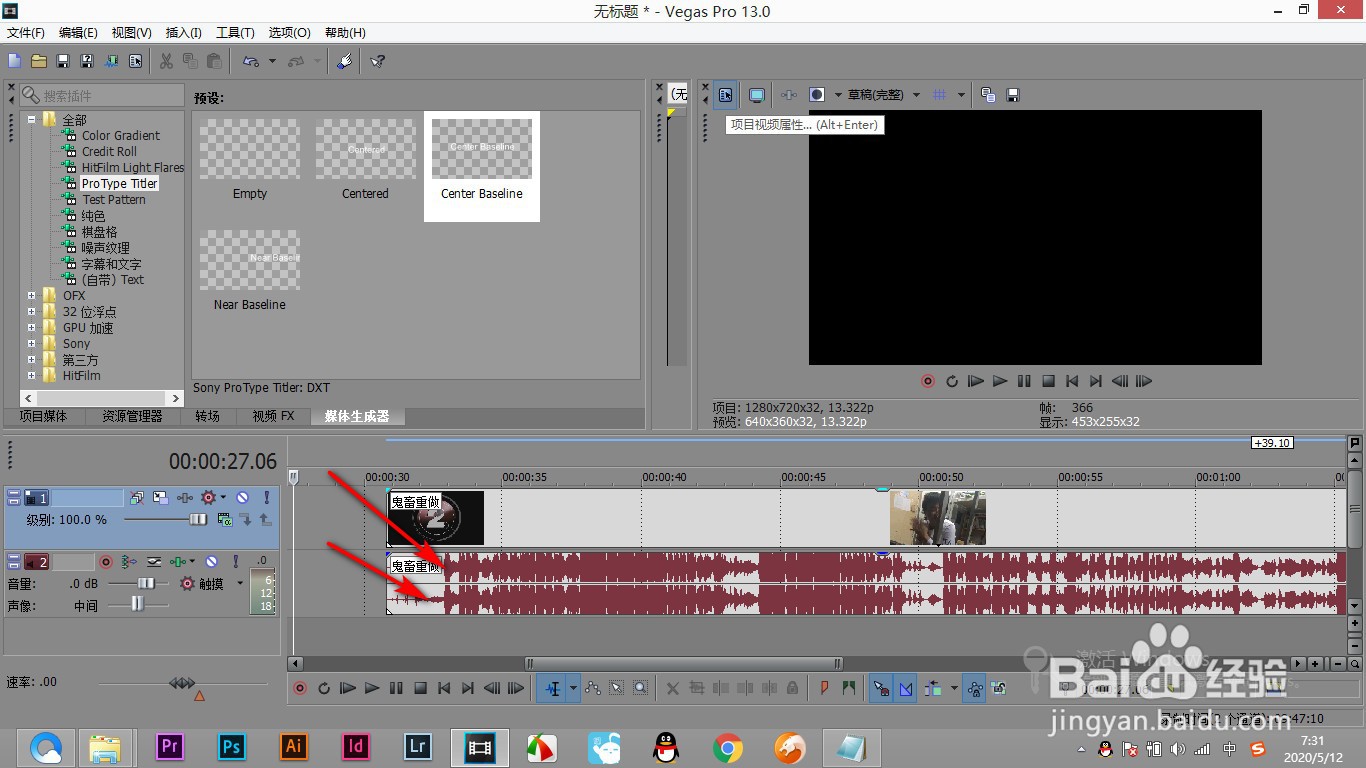Mute audio track 2
Viewport: 1366px width, 768px height.
[212, 562]
